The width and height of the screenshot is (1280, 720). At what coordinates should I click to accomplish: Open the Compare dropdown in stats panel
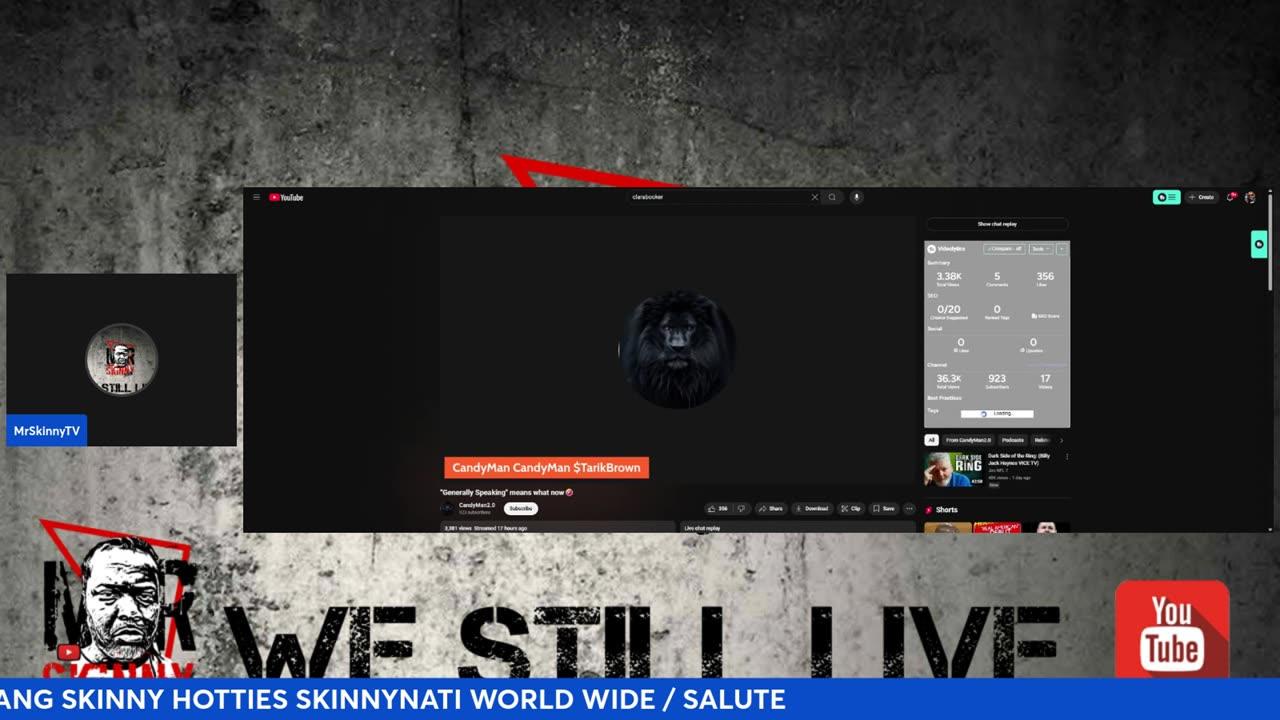click(x=1004, y=248)
